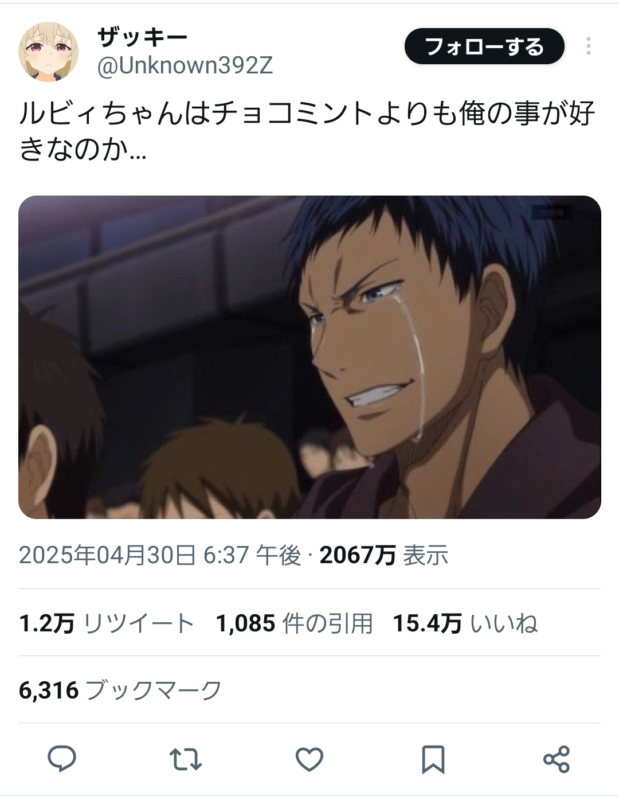Click the 6,316 ブックマーク count
Screen dimensions: 619x800
pyautogui.click(x=120, y=690)
